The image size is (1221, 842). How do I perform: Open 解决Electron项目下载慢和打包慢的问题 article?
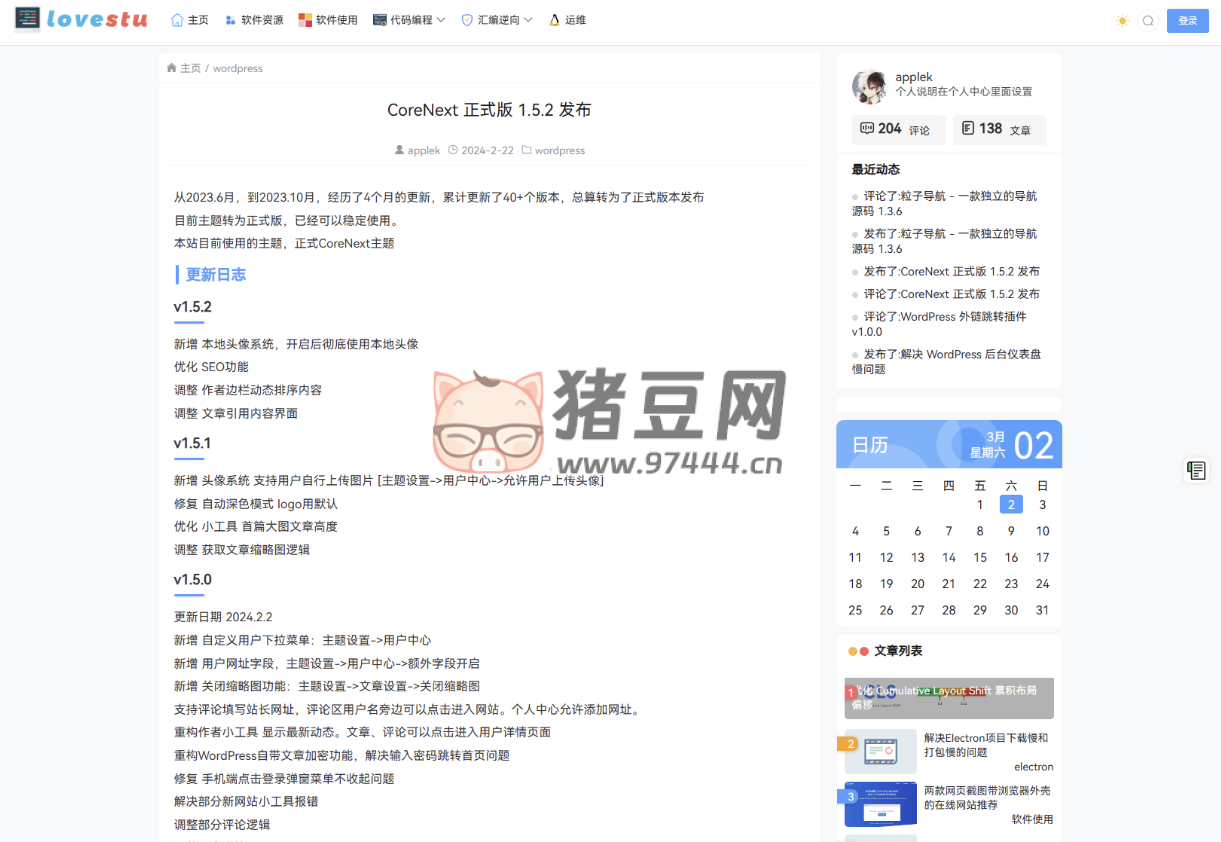986,745
